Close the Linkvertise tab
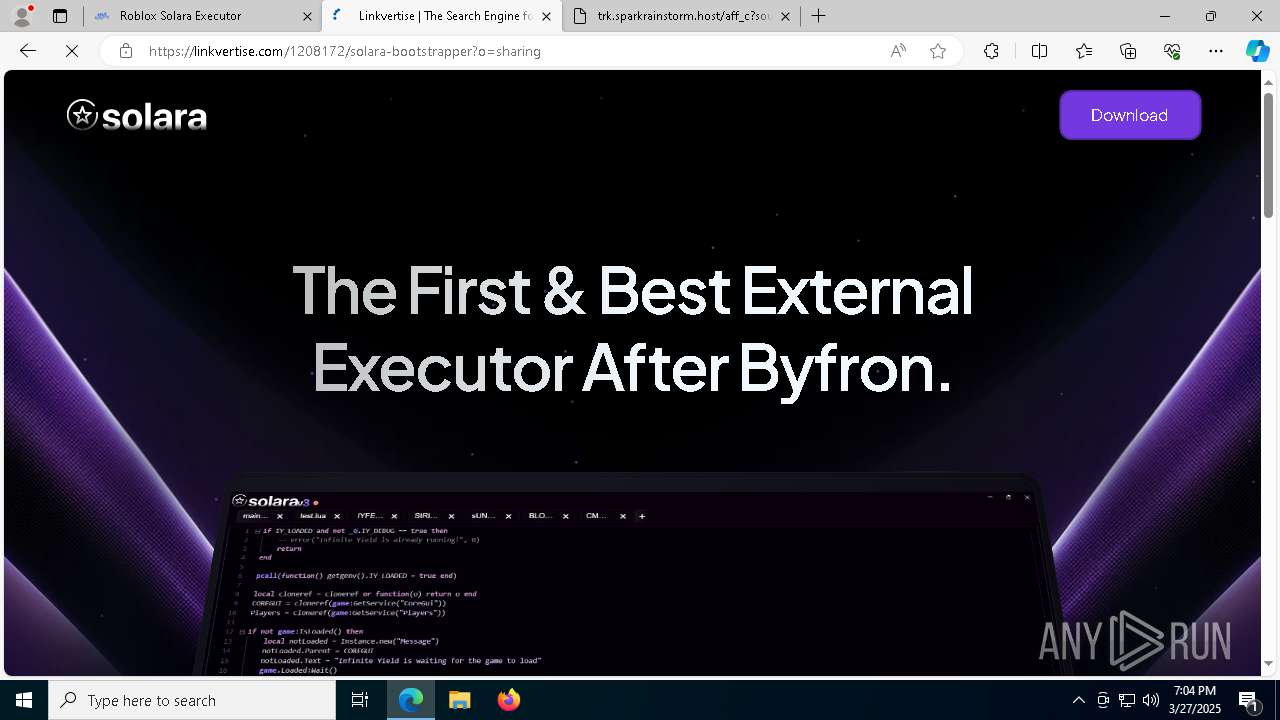Screen dimensions: 1280x720 (x=546, y=16)
